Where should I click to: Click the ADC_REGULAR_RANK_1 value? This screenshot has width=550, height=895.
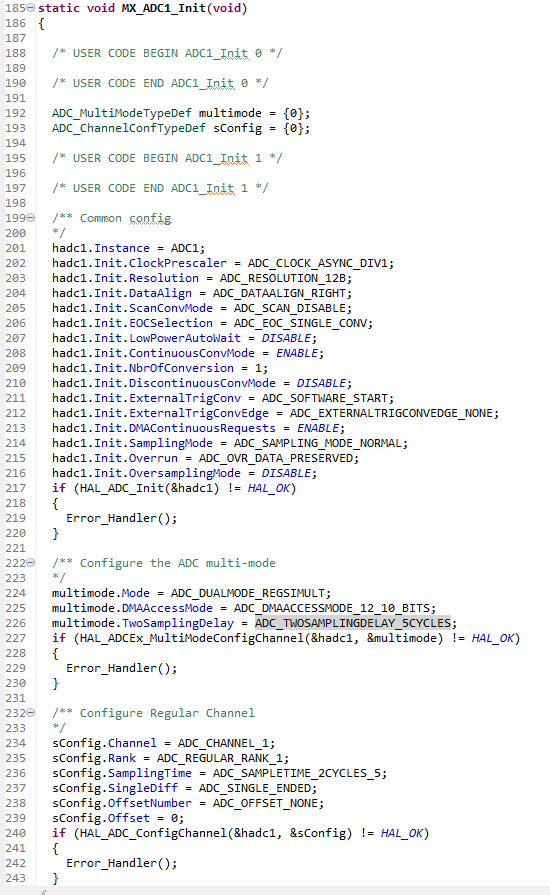220,758
